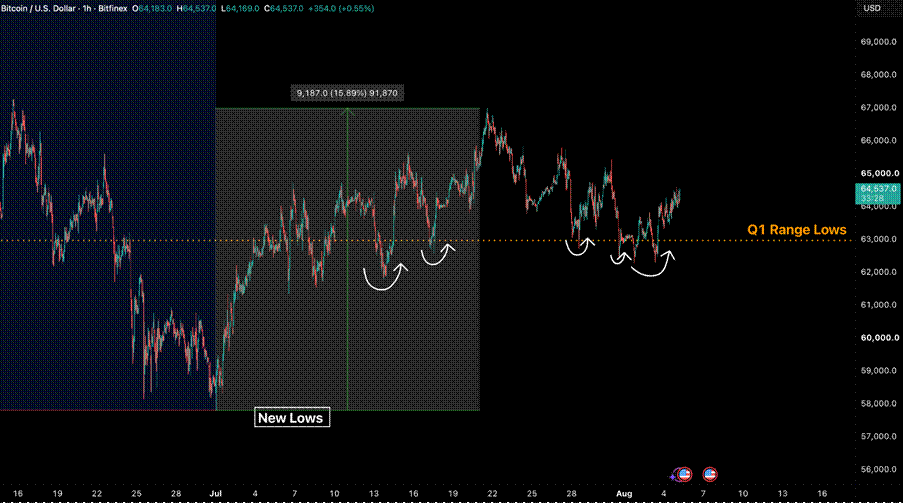Image resolution: width=903 pixels, height=503 pixels.
Task: Click the Aug label on the time axis
Action: (x=624, y=493)
